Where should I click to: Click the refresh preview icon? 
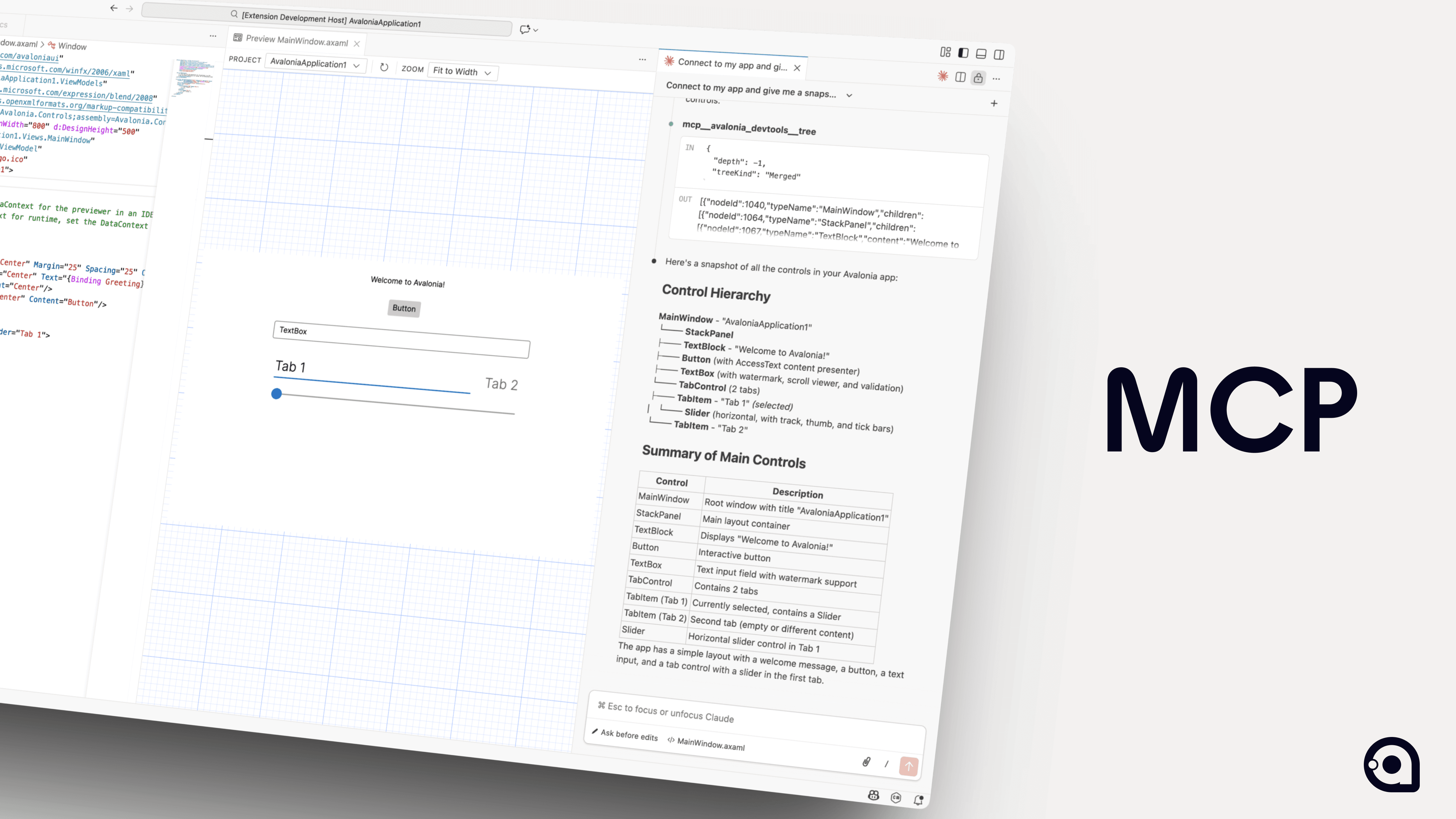(384, 67)
